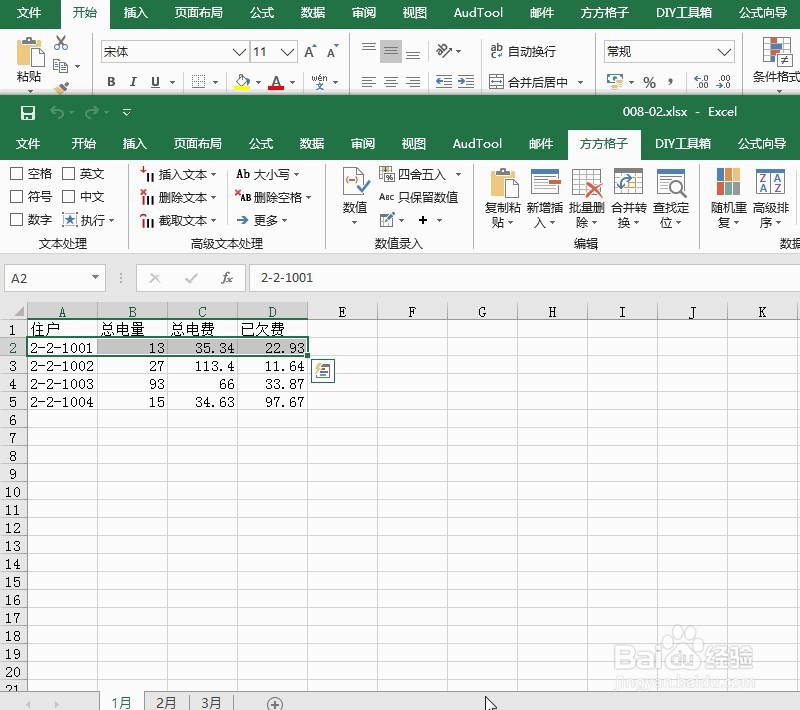Open the 四舍五入 dropdown
Viewport: 800px width, 710px height.
click(x=420, y=173)
